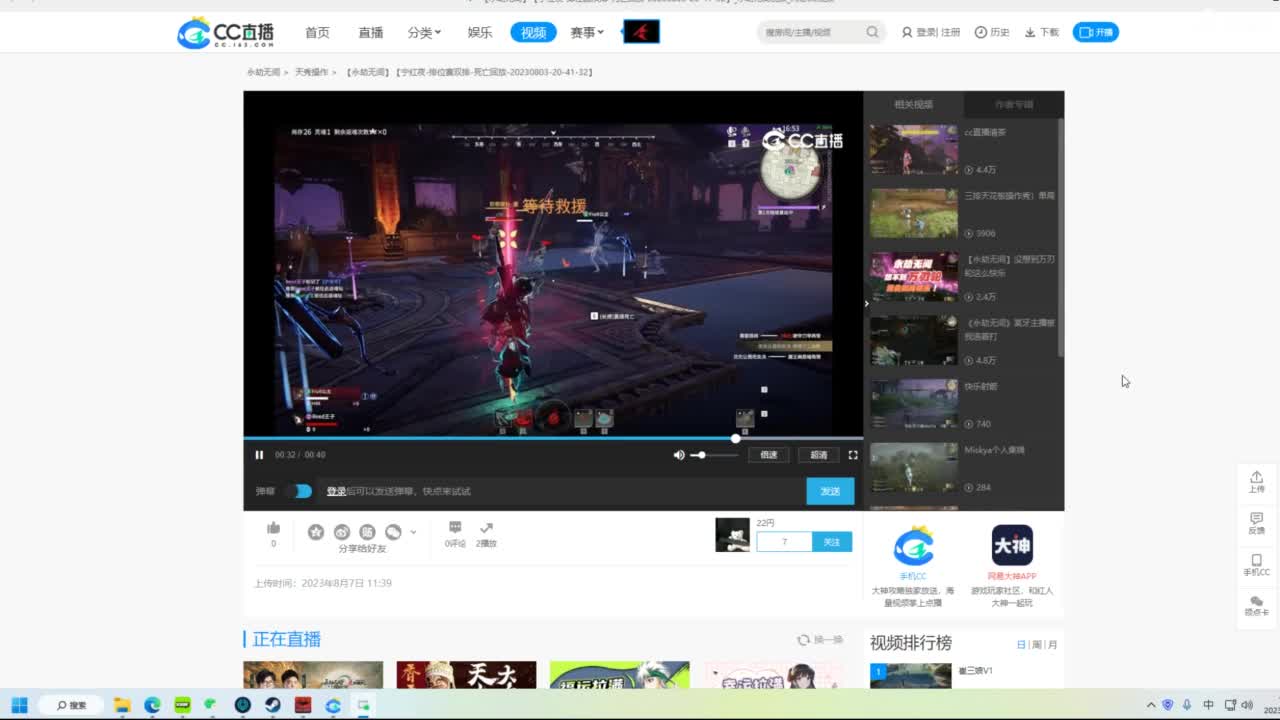1280x720 pixels.
Task: Open the related video with 4.8万 plays
Action: point(963,341)
